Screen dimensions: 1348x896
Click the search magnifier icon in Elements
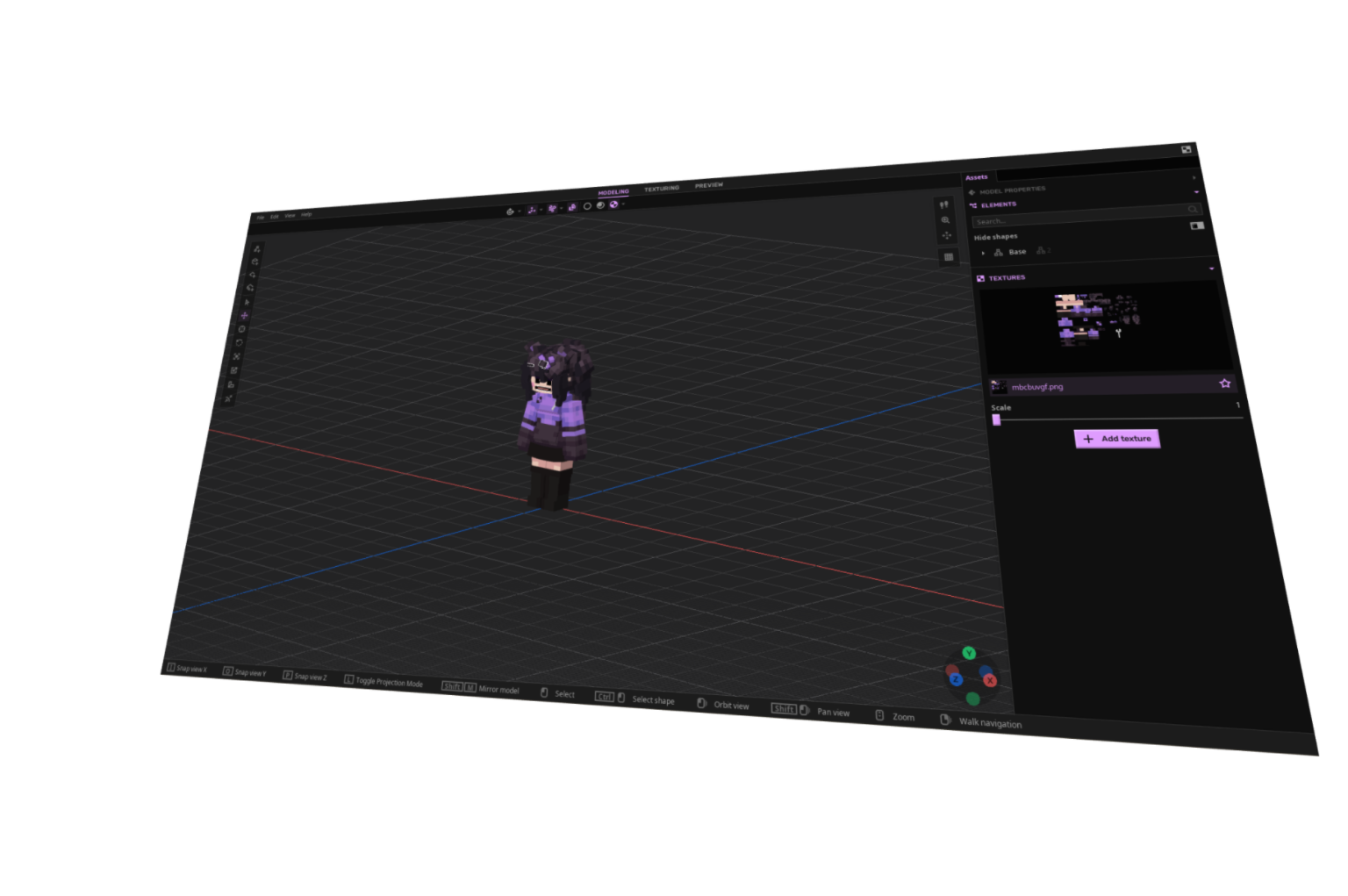pos(1193,209)
